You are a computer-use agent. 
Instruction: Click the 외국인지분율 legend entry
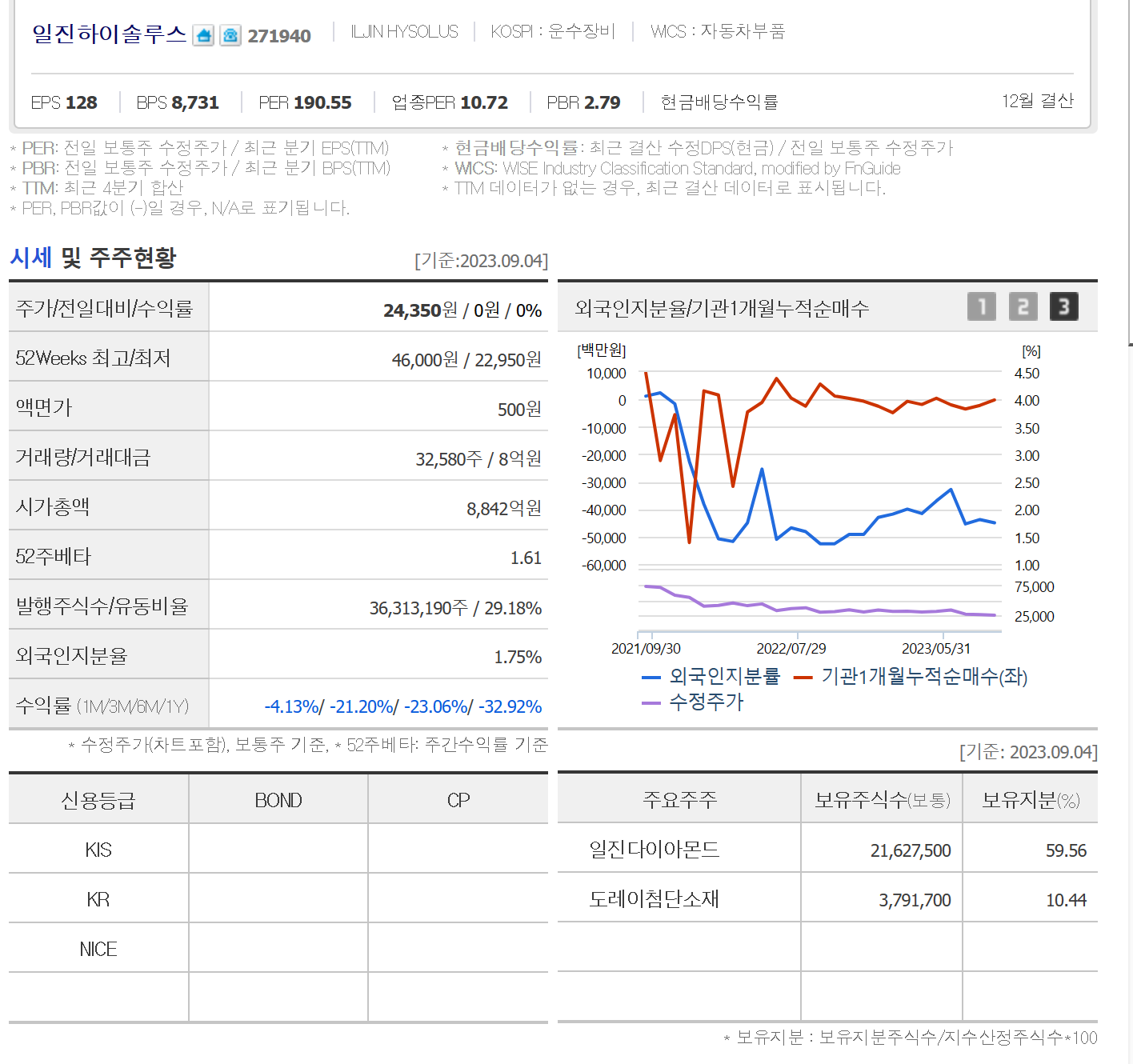point(711,677)
